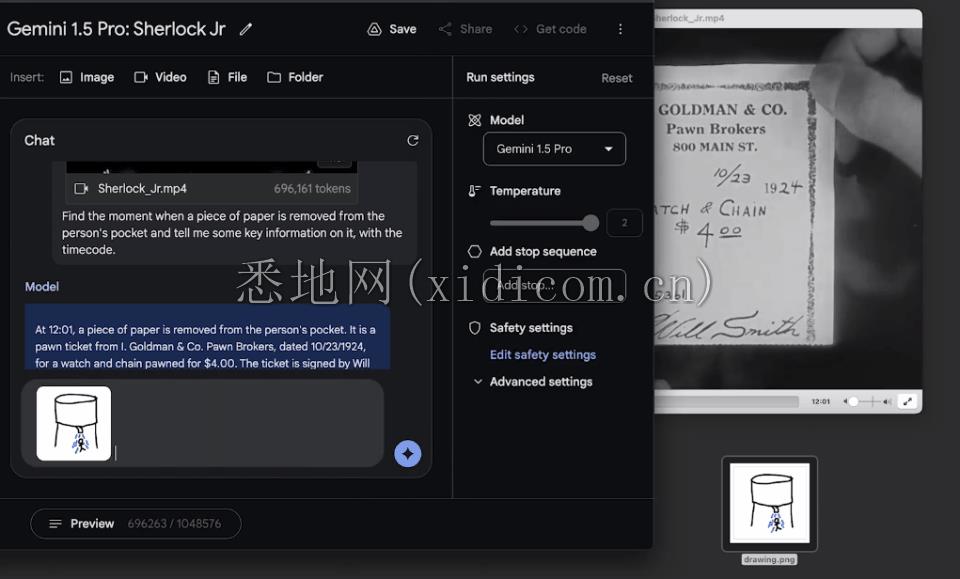This screenshot has width=960, height=579.
Task: Click the Add stop sequence field
Action: 553,285
